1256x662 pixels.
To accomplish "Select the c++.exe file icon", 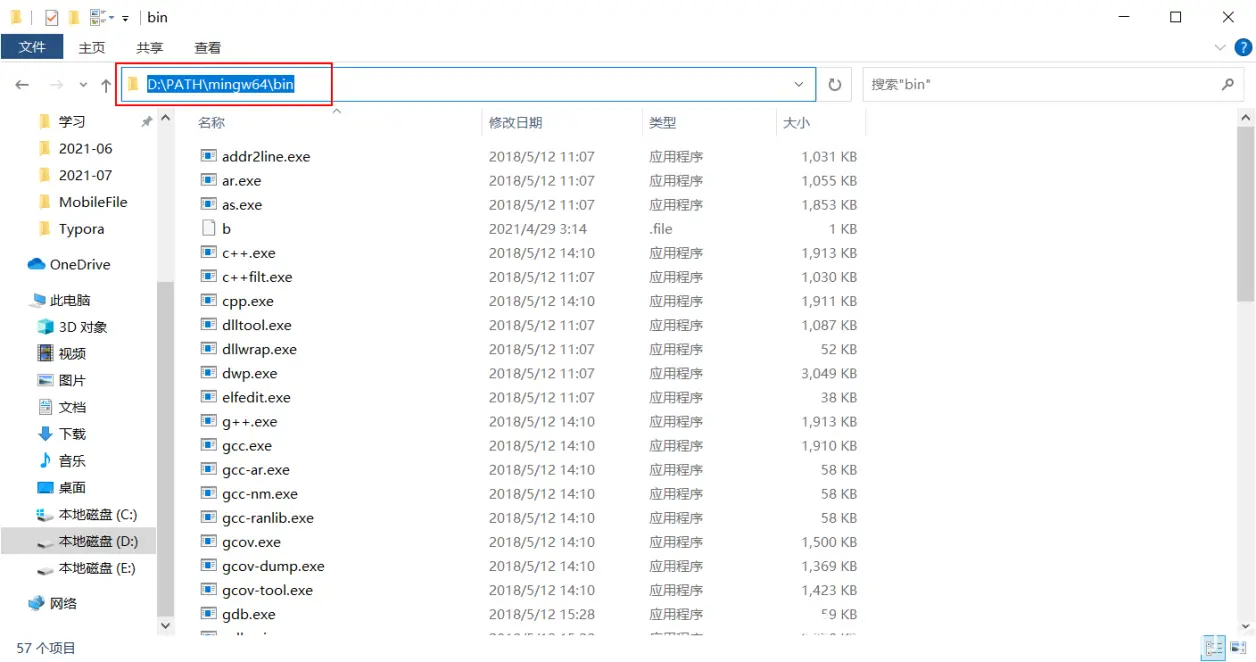I will [208, 253].
